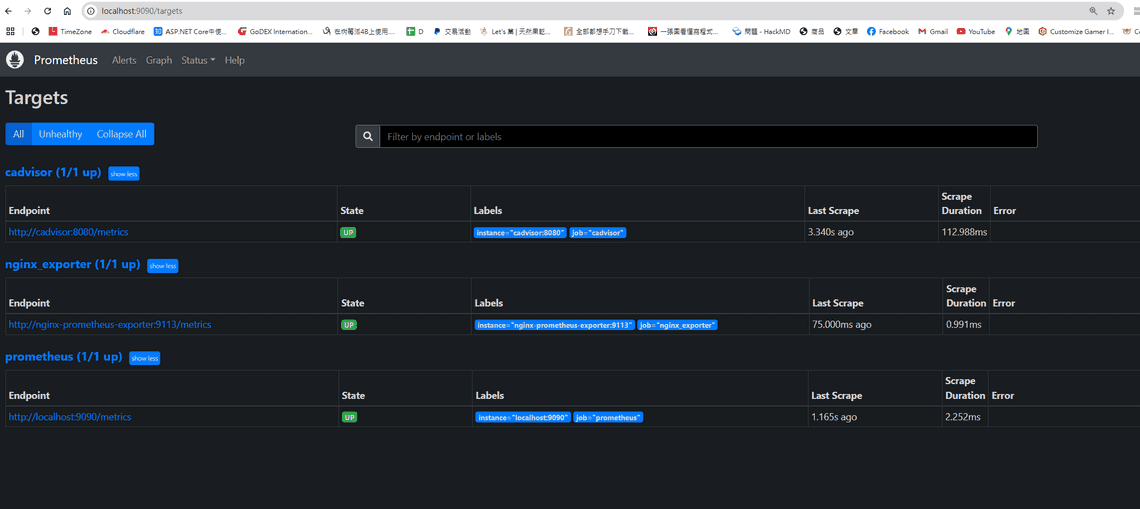This screenshot has width=1140, height=509.
Task: Click the Prometheus flame logo icon
Action: coord(15,60)
